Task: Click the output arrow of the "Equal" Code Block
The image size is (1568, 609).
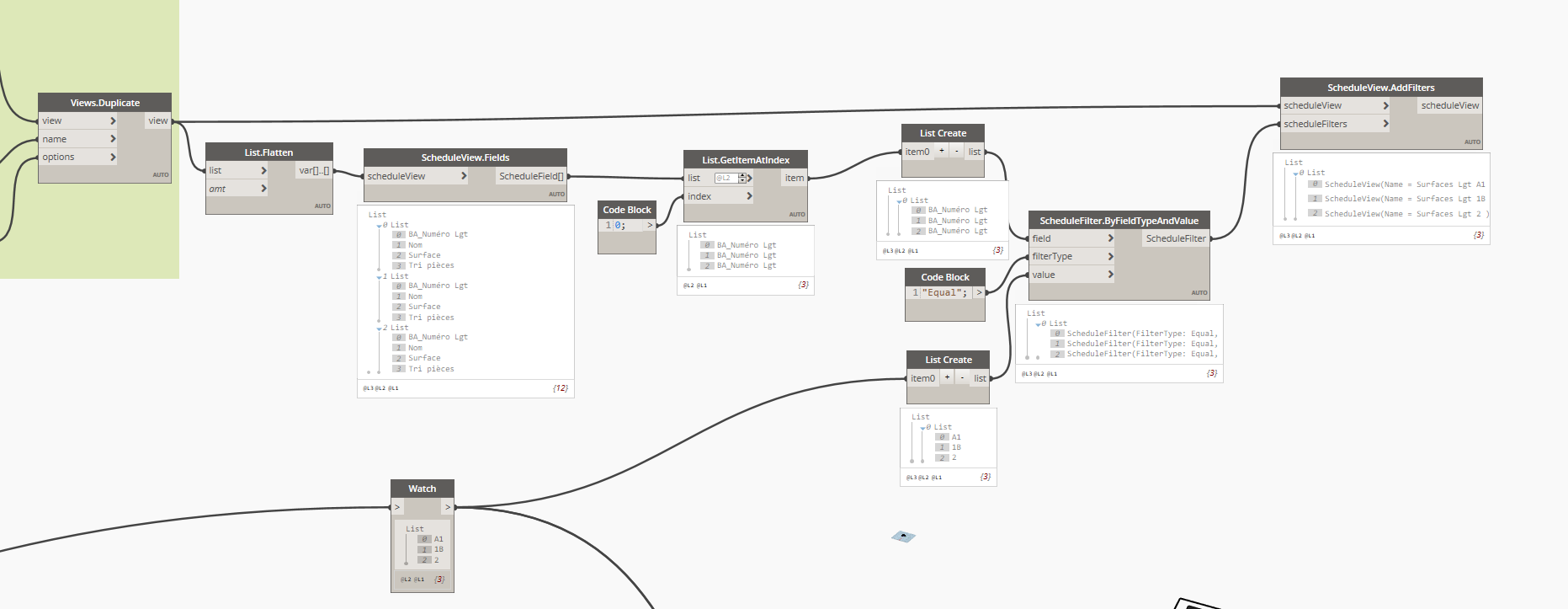Action: pos(979,293)
